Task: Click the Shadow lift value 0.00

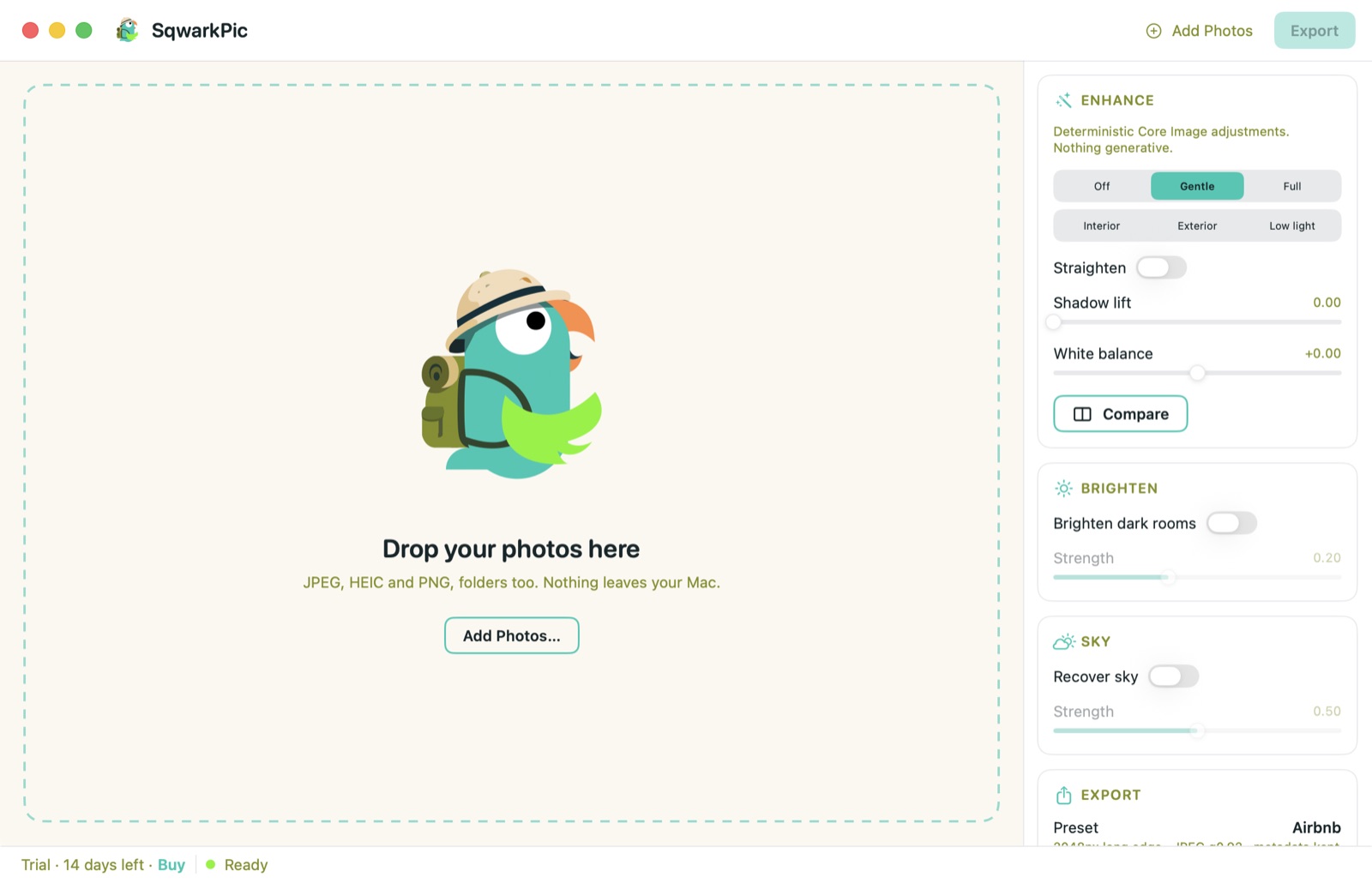Action: [x=1327, y=303]
